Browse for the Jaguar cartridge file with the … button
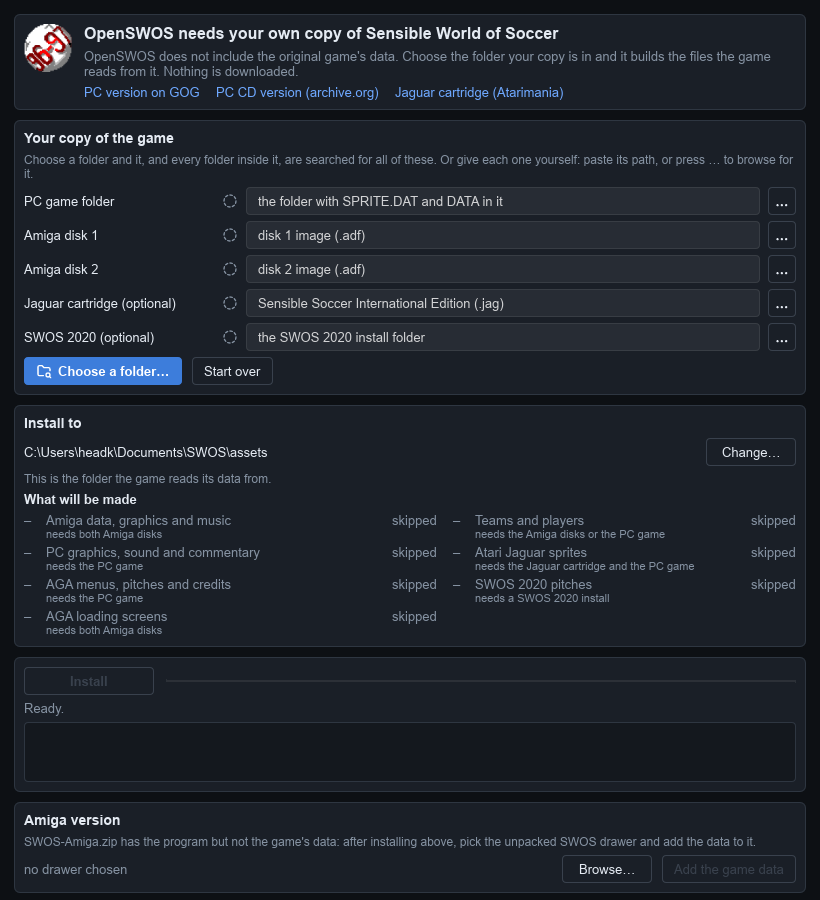Screen dimensions: 820x900 pyautogui.click(x=782, y=303)
